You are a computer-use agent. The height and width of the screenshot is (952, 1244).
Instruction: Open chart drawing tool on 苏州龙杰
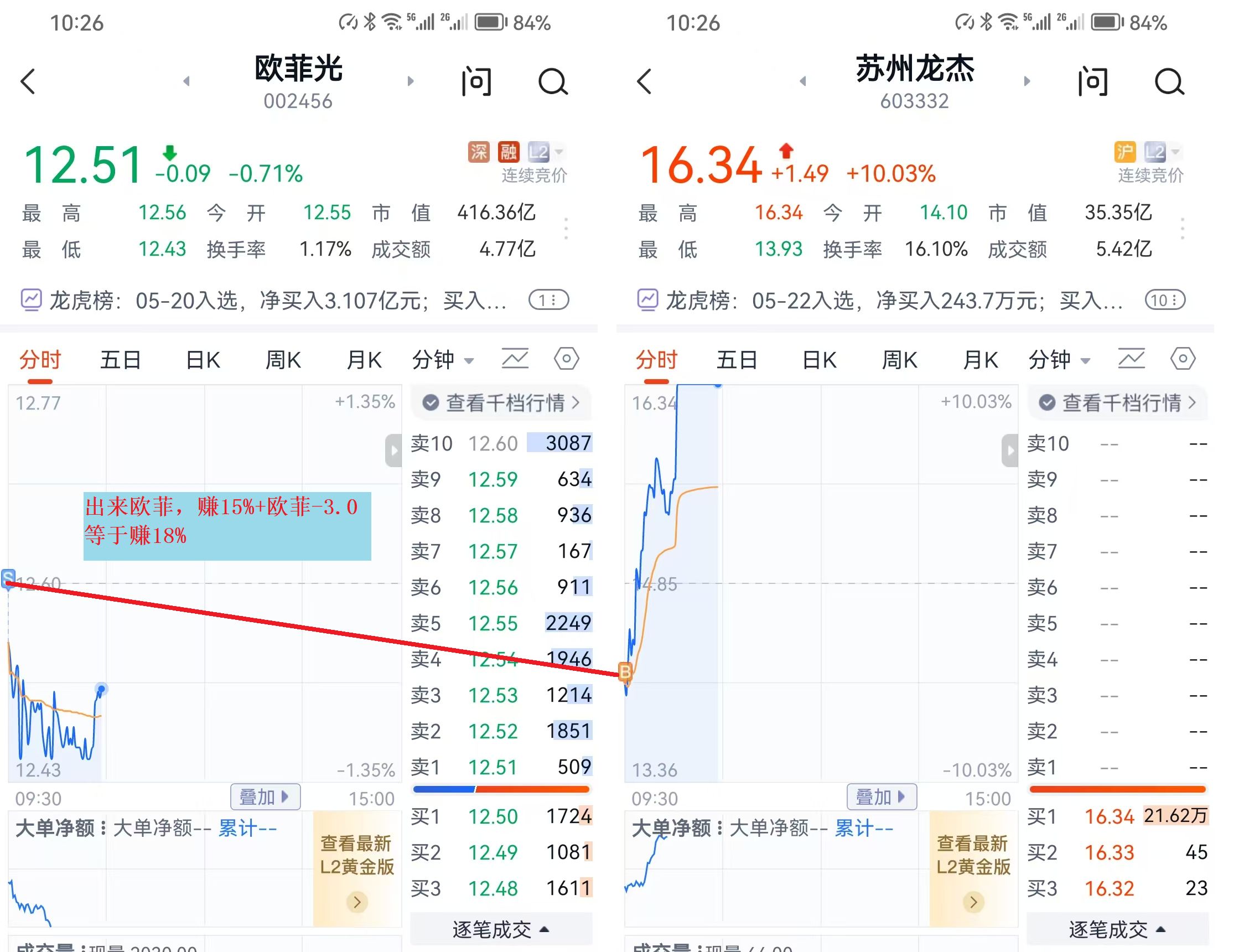[1131, 359]
